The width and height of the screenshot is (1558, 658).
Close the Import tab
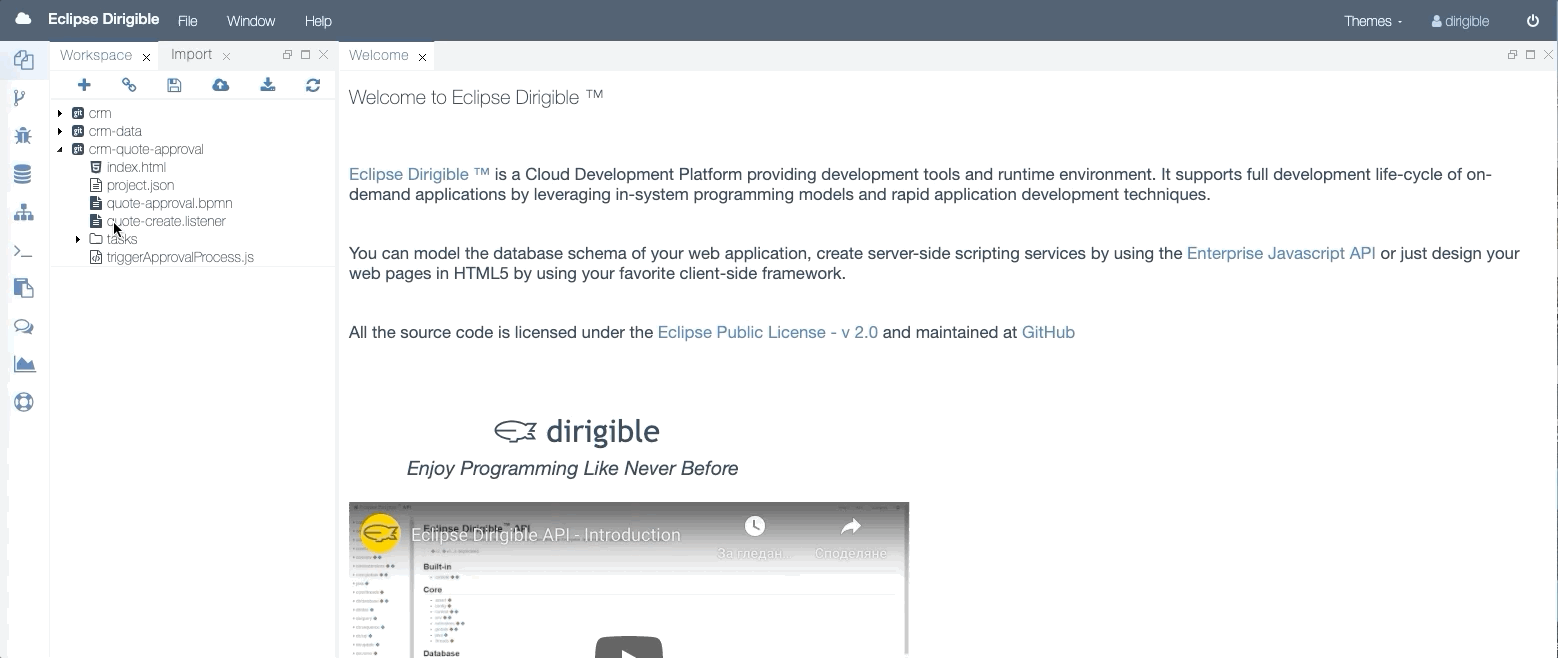point(226,57)
